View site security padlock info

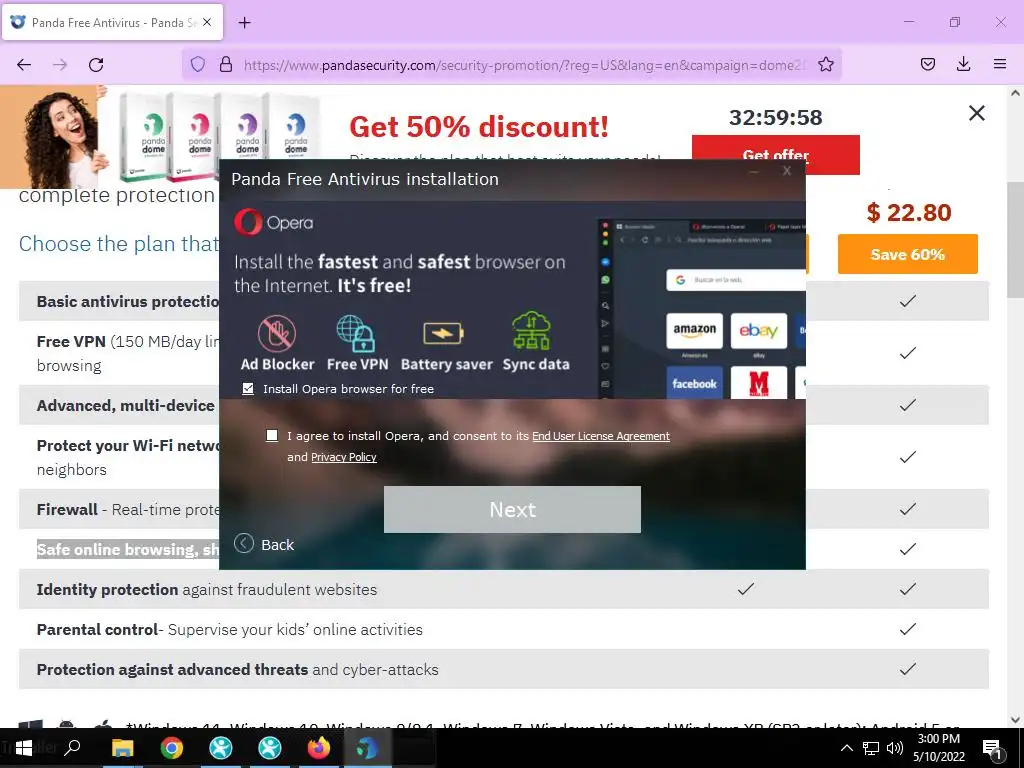point(226,64)
